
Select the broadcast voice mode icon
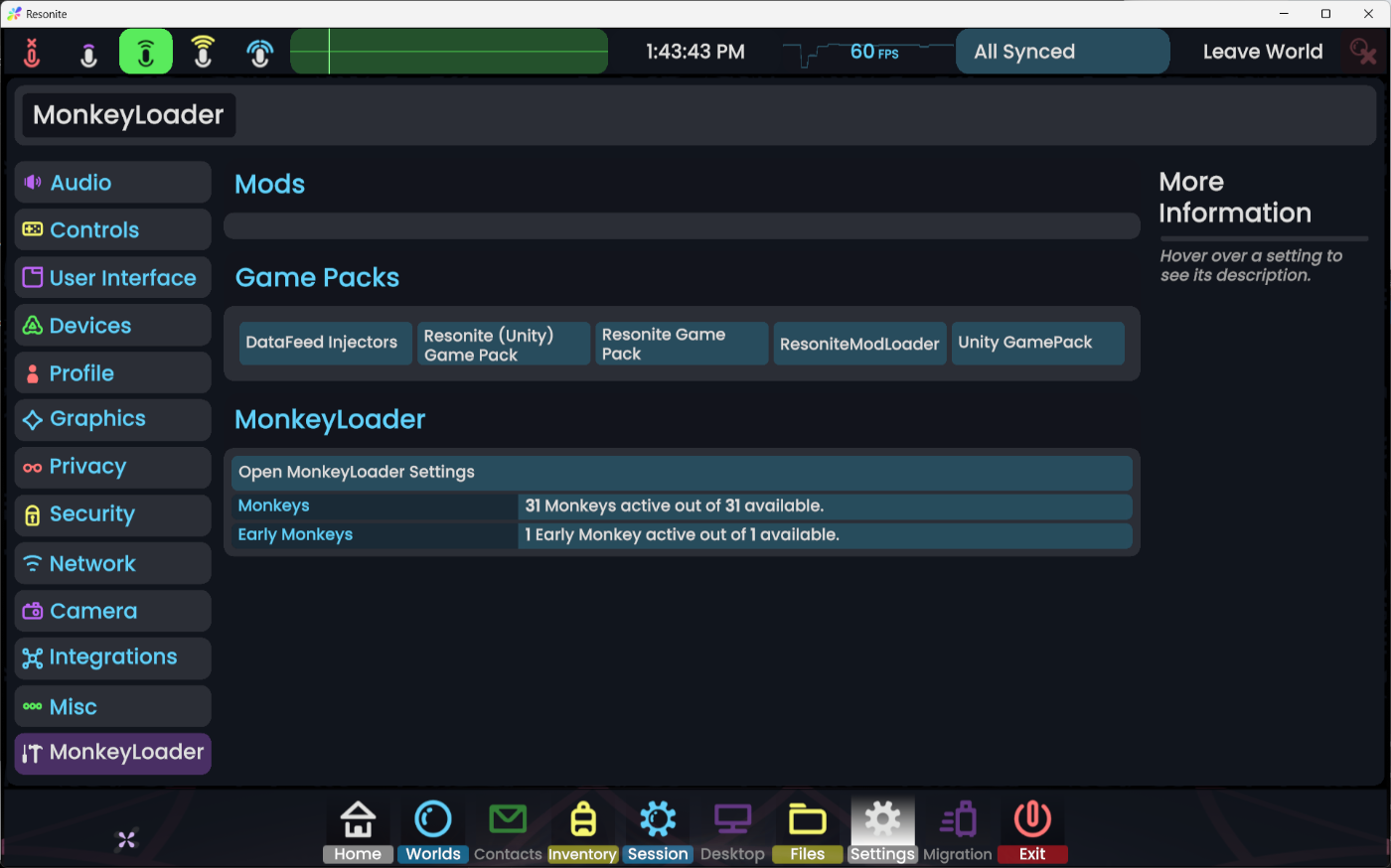260,52
